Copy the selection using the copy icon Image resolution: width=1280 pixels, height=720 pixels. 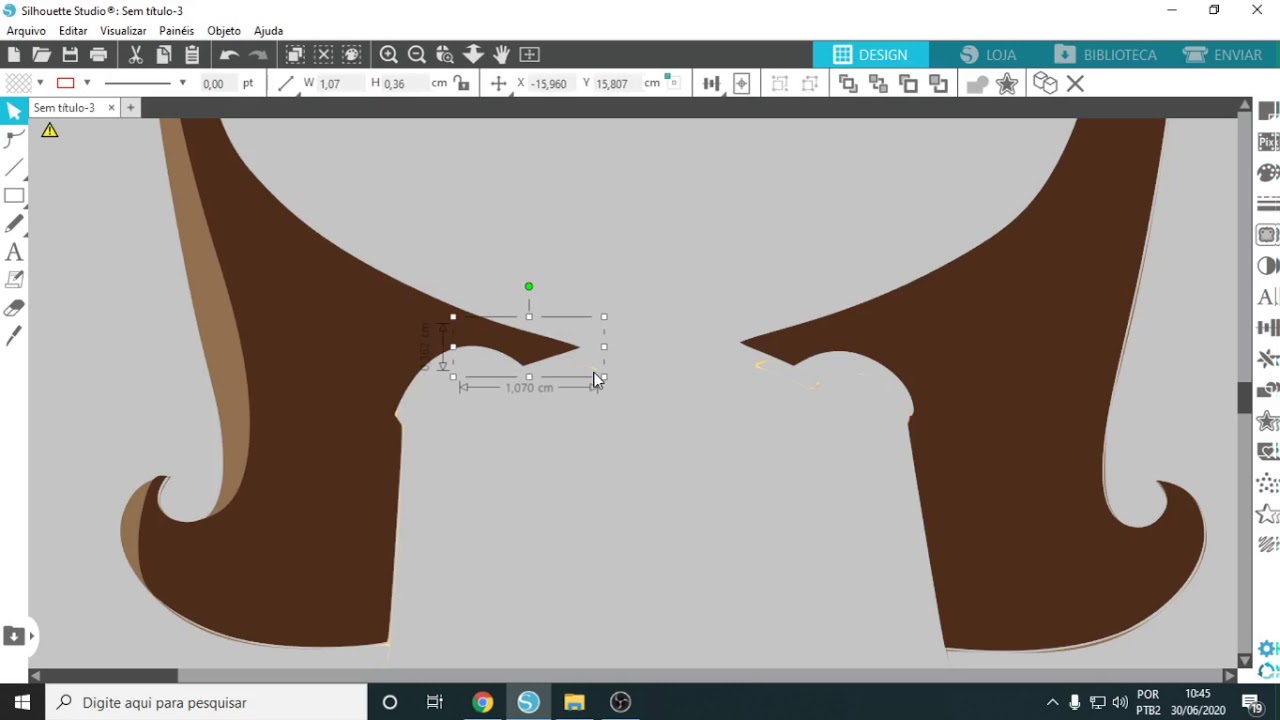(x=164, y=55)
